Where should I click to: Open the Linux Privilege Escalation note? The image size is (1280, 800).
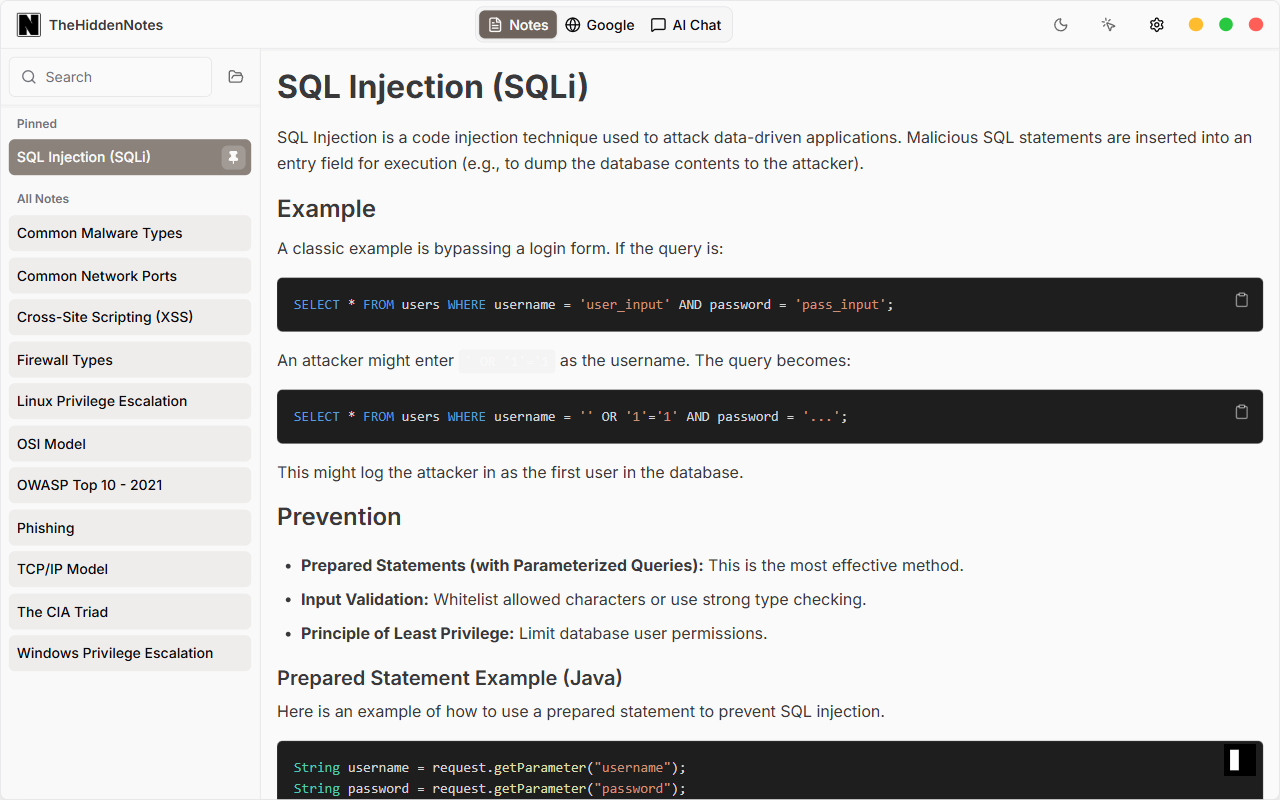pyautogui.click(x=130, y=401)
